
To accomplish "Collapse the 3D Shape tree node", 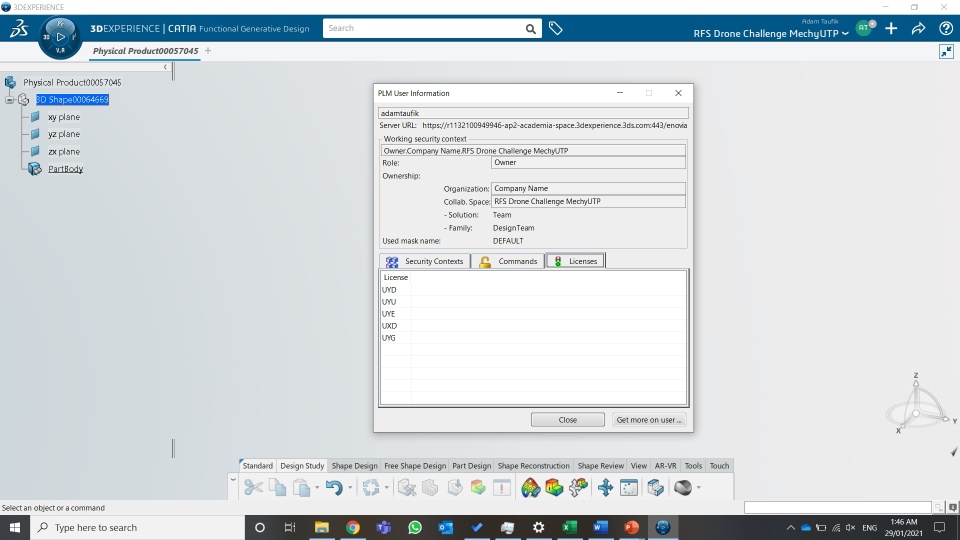I will 9,100.
